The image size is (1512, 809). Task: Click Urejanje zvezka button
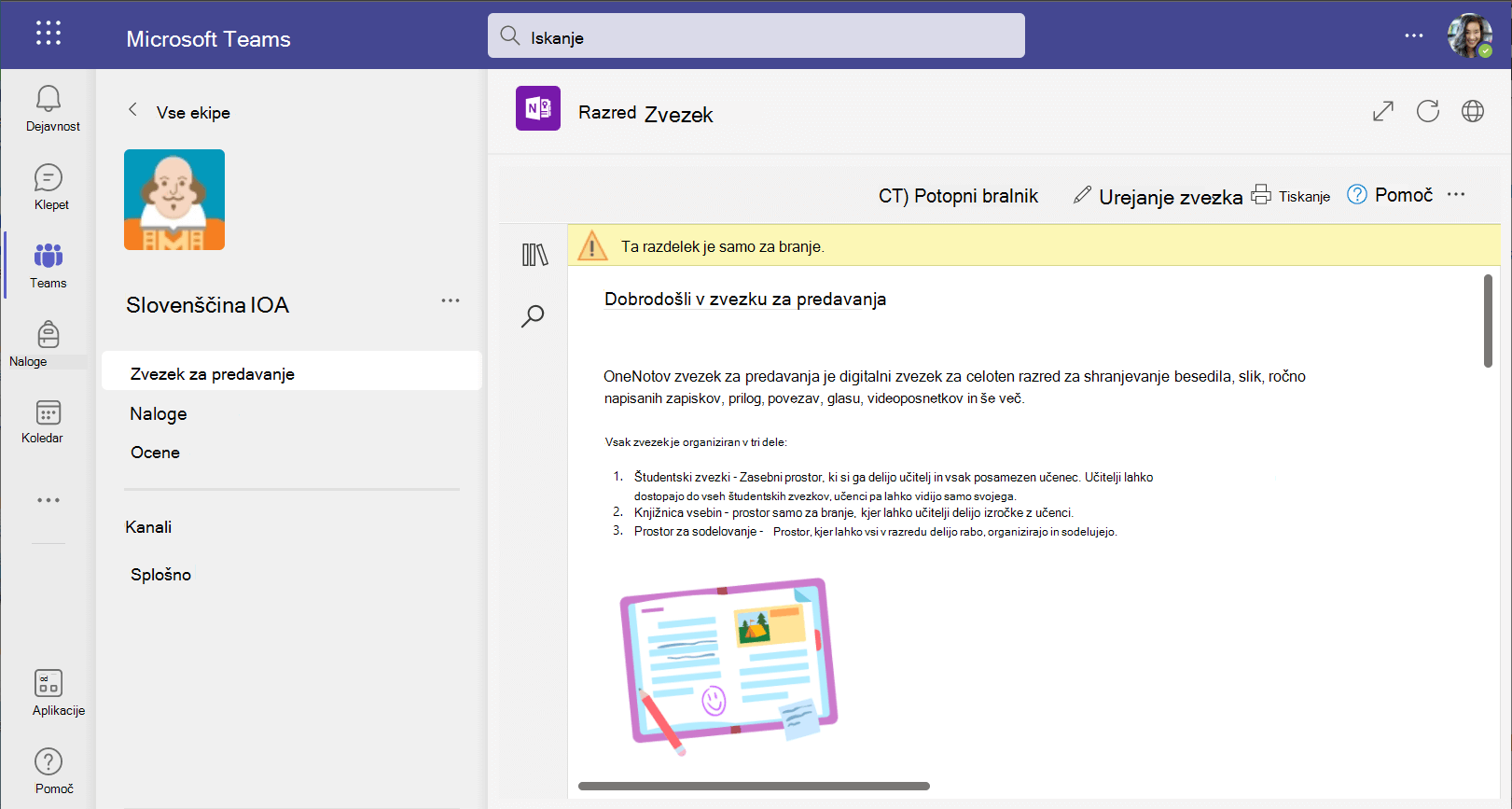pos(1158,196)
